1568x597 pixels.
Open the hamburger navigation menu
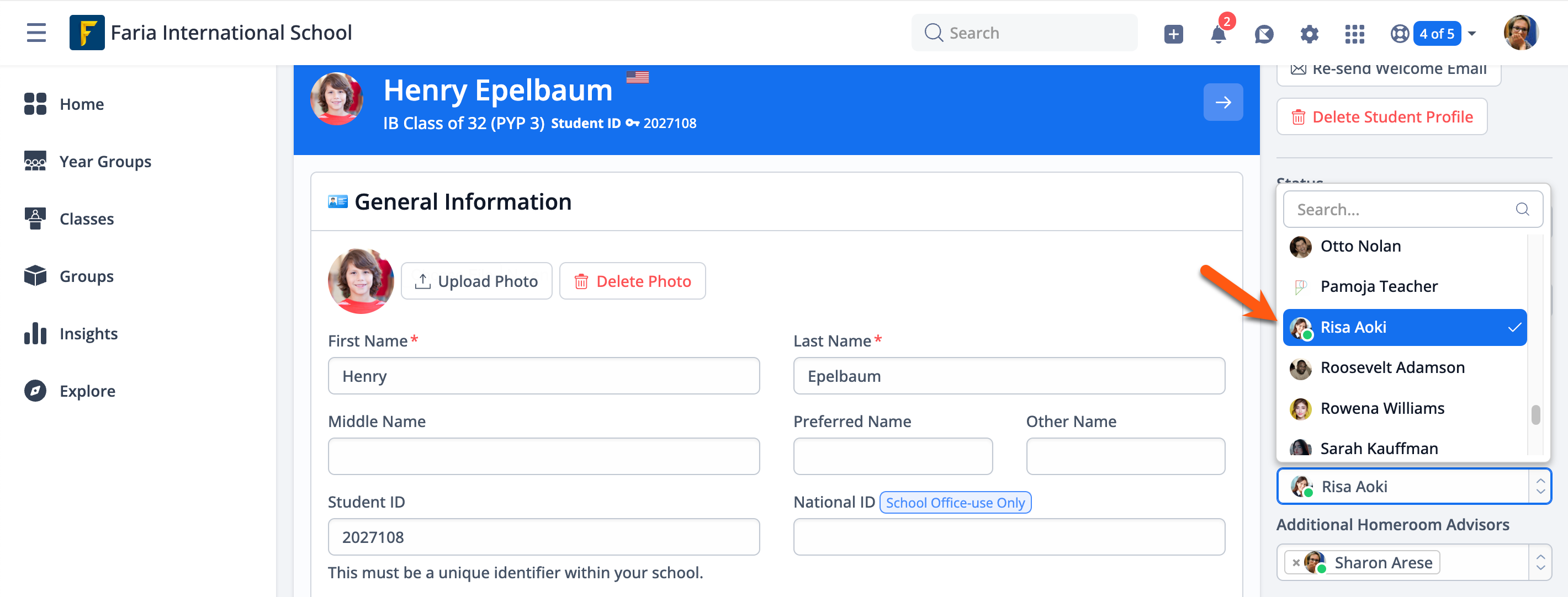point(36,33)
